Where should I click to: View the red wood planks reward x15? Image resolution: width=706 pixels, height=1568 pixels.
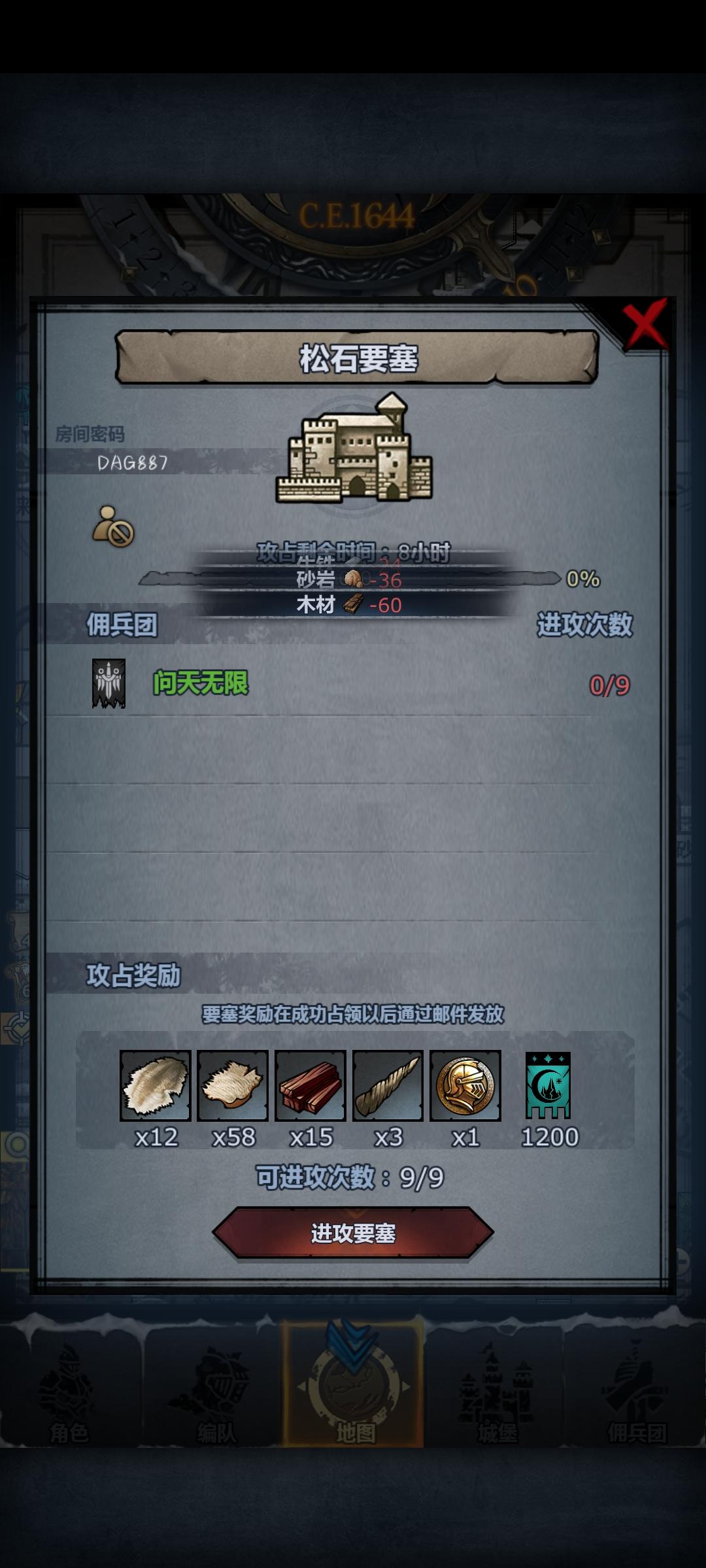(x=311, y=1085)
